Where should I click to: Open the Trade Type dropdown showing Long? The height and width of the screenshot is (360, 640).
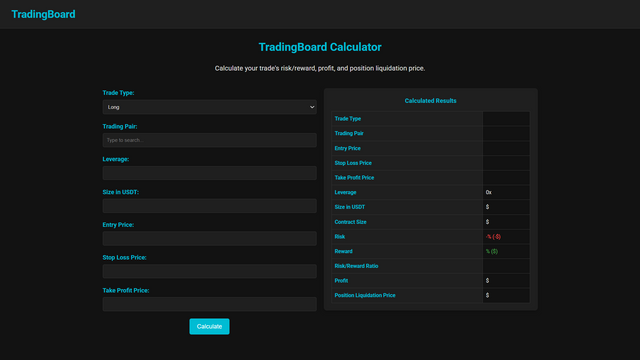[x=209, y=107]
